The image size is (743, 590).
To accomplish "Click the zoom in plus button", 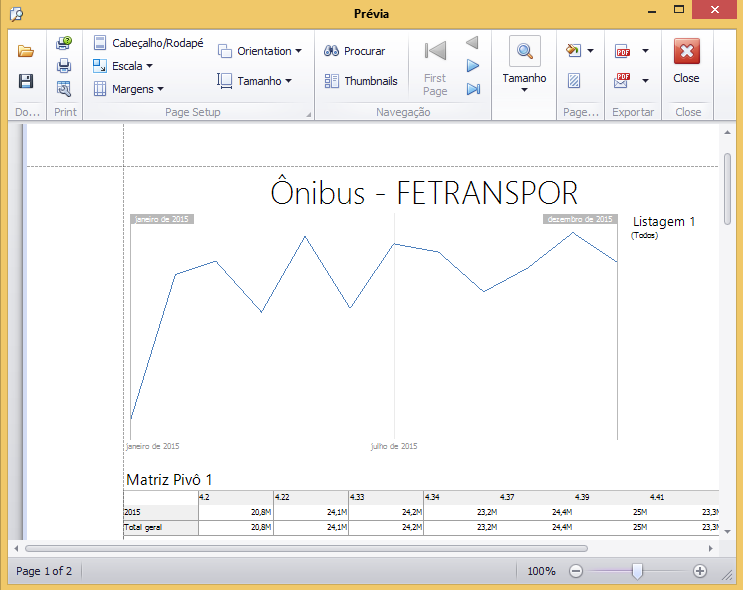I will tap(700, 571).
